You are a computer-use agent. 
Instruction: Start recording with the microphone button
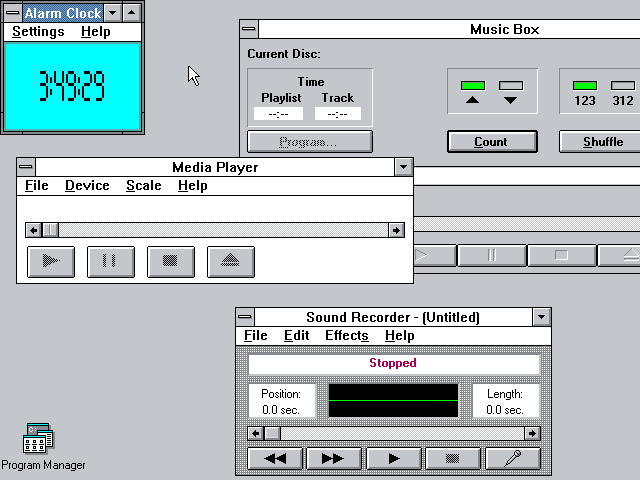click(513, 458)
